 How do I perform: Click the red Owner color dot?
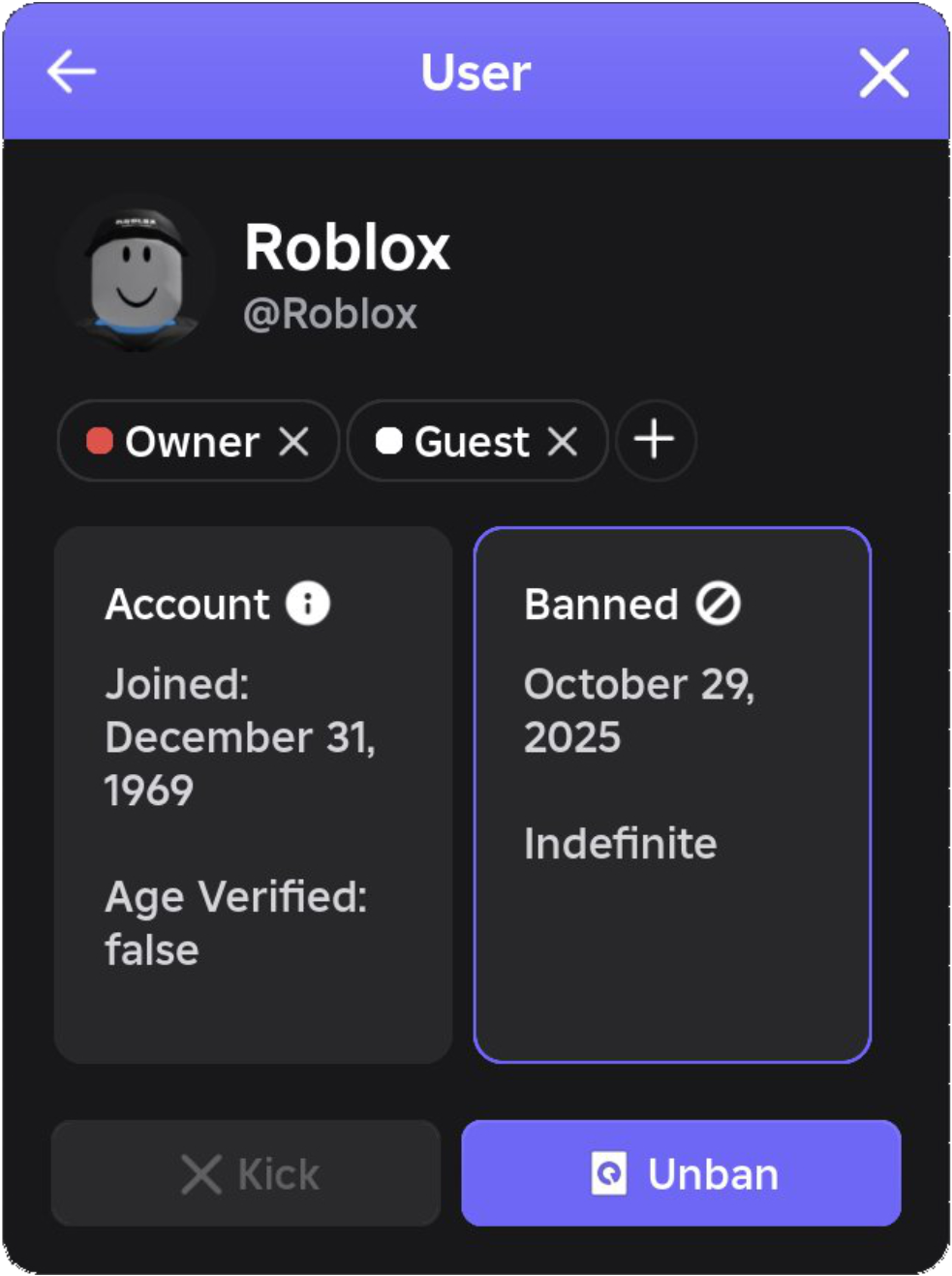tap(100, 442)
